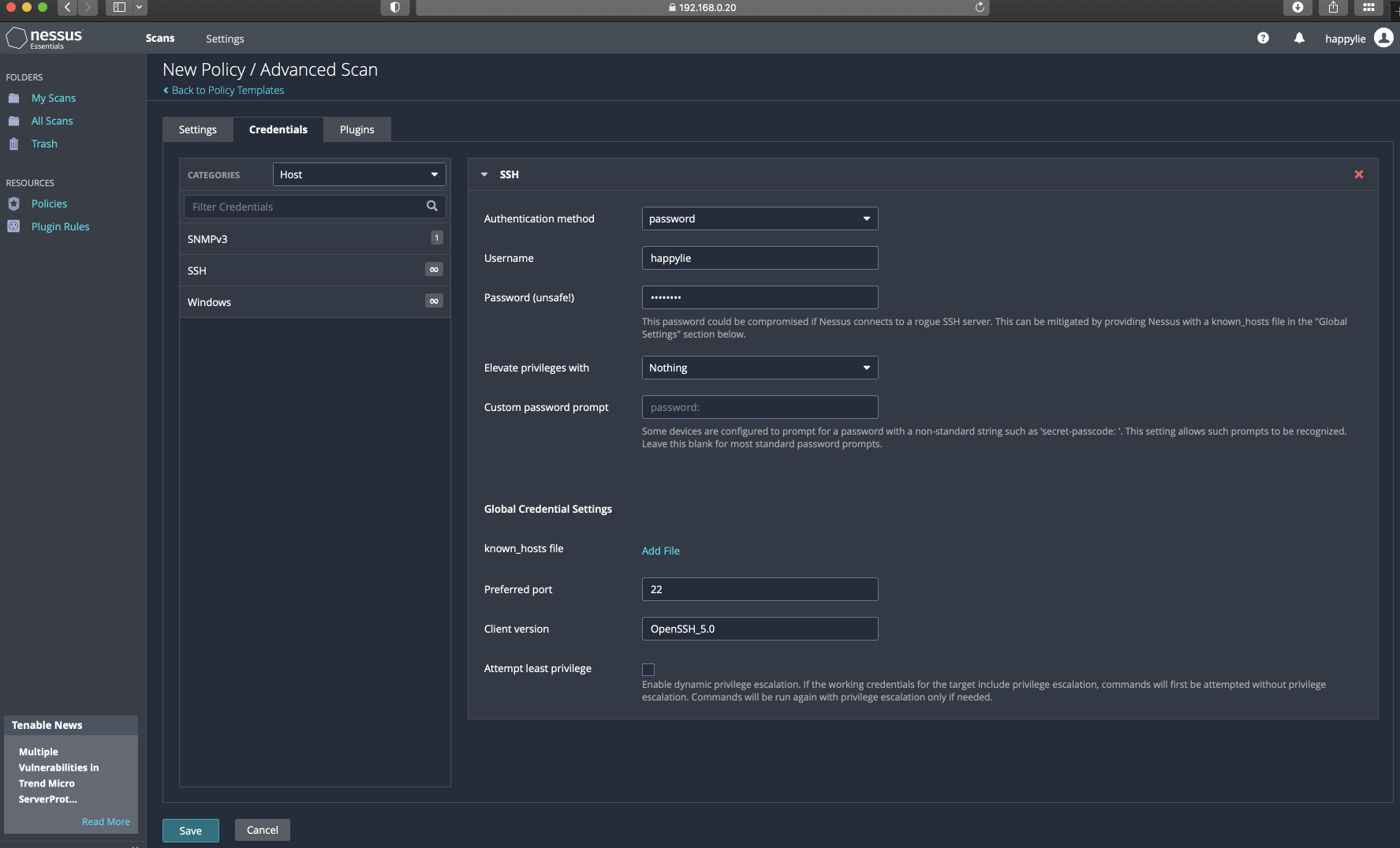Click the Save button

(x=191, y=830)
